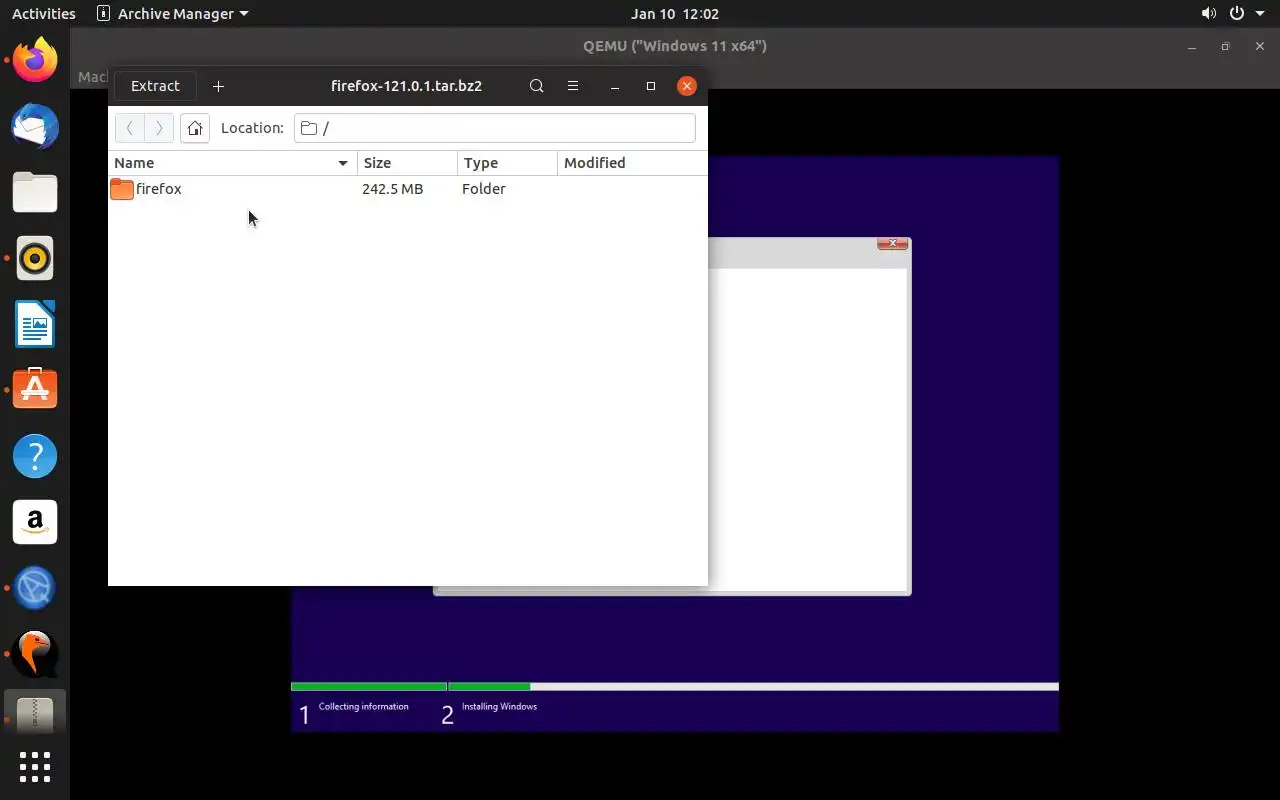Click the 242.5 MB size value
This screenshot has height=800, width=1280.
(x=392, y=189)
